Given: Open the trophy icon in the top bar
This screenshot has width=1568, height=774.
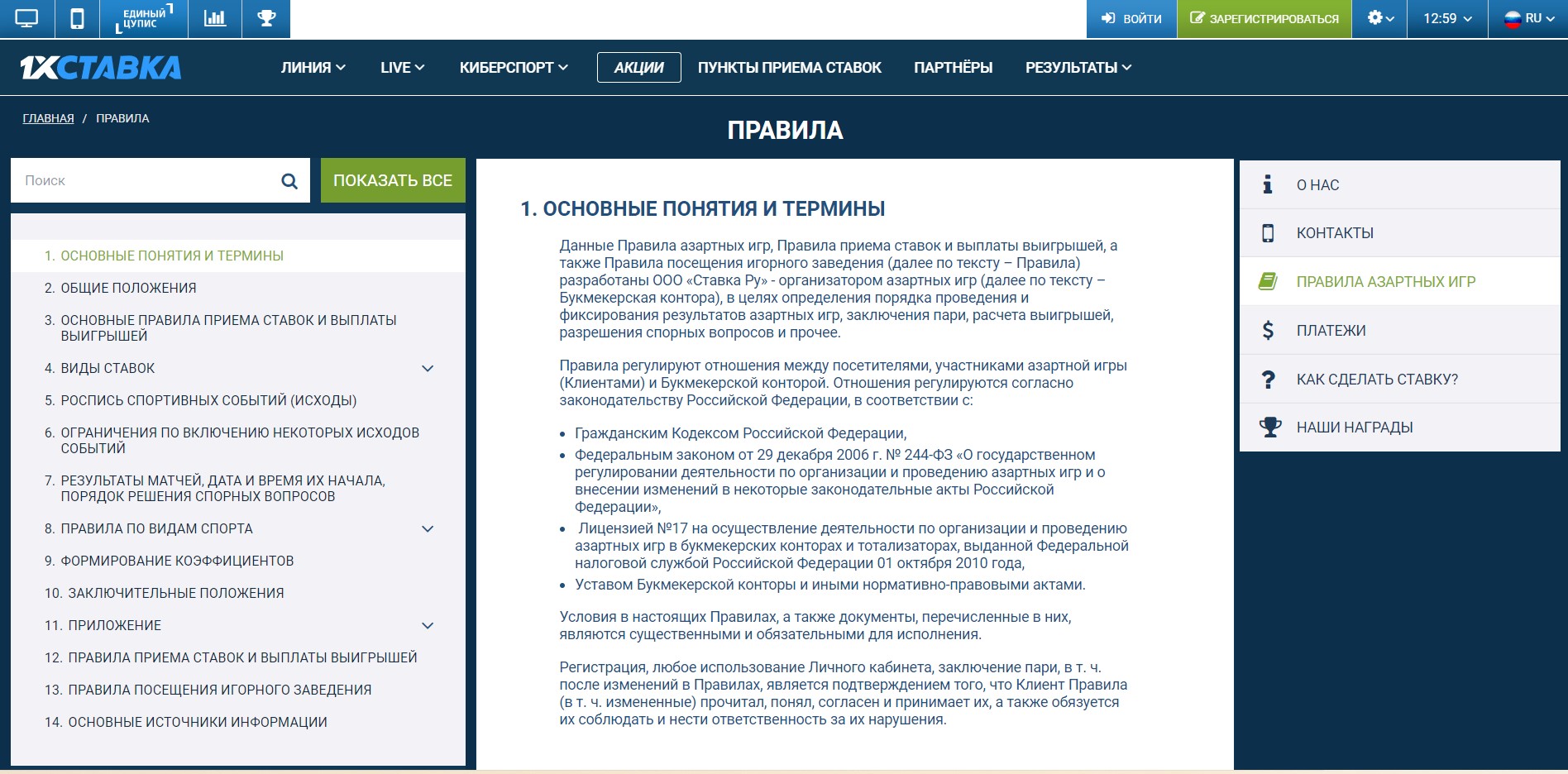Looking at the screenshot, I should [x=266, y=19].
